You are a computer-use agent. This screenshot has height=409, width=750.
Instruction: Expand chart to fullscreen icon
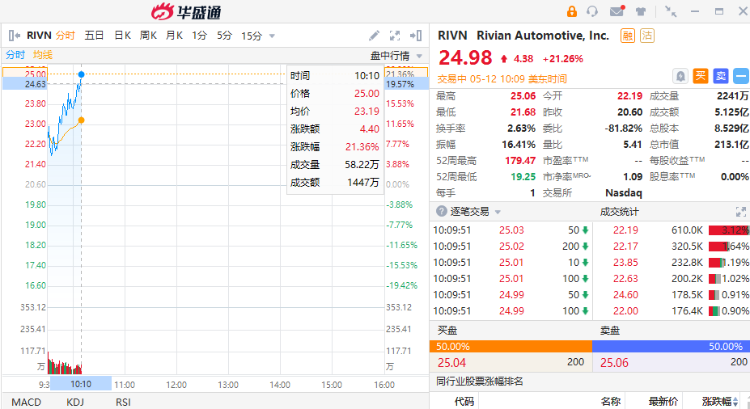(395, 35)
